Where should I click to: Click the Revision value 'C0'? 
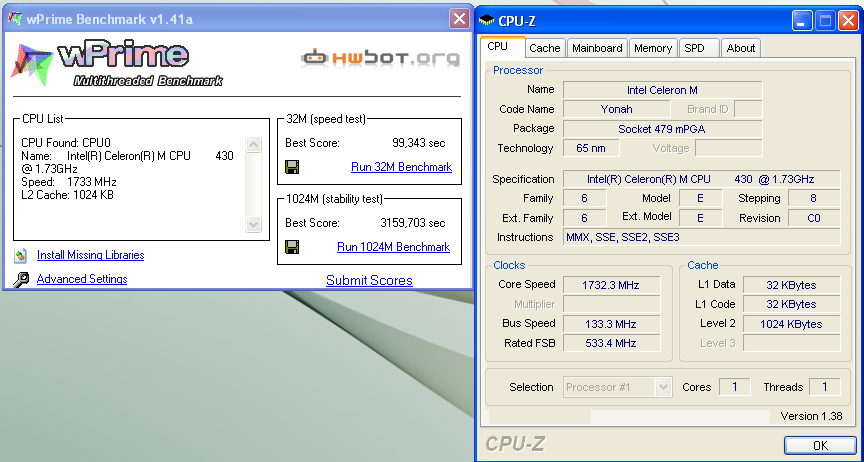(x=814, y=218)
